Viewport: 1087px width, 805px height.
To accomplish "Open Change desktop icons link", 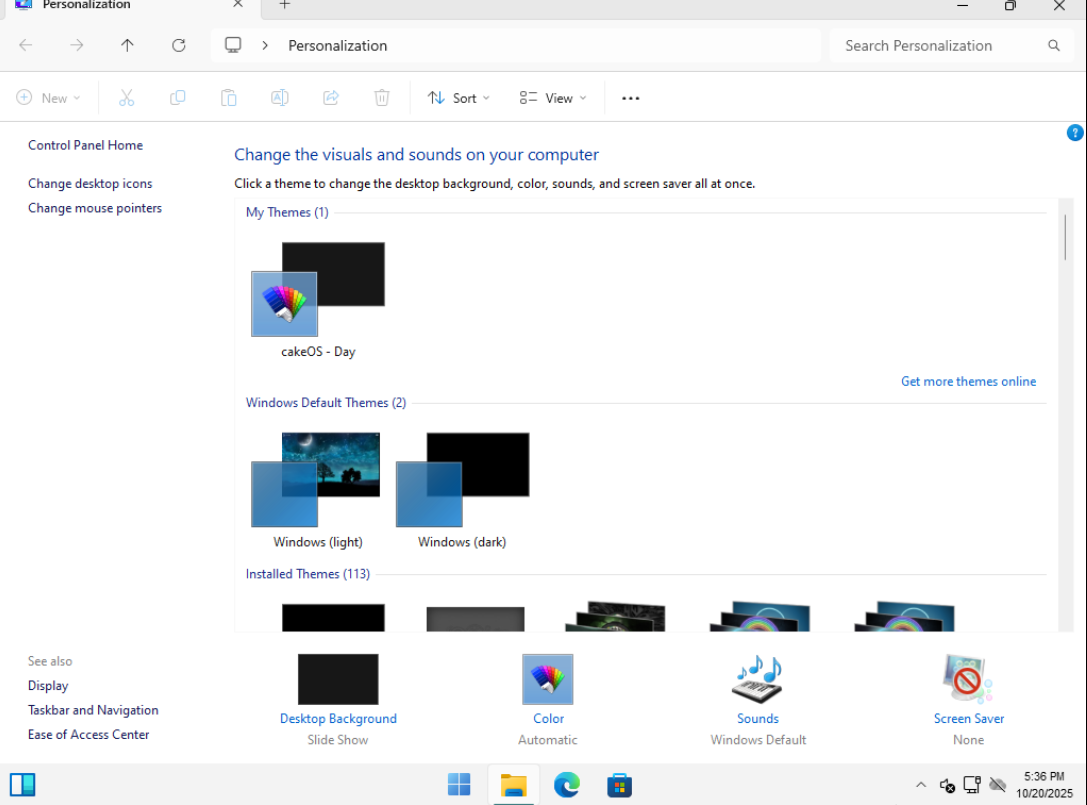I will point(90,183).
